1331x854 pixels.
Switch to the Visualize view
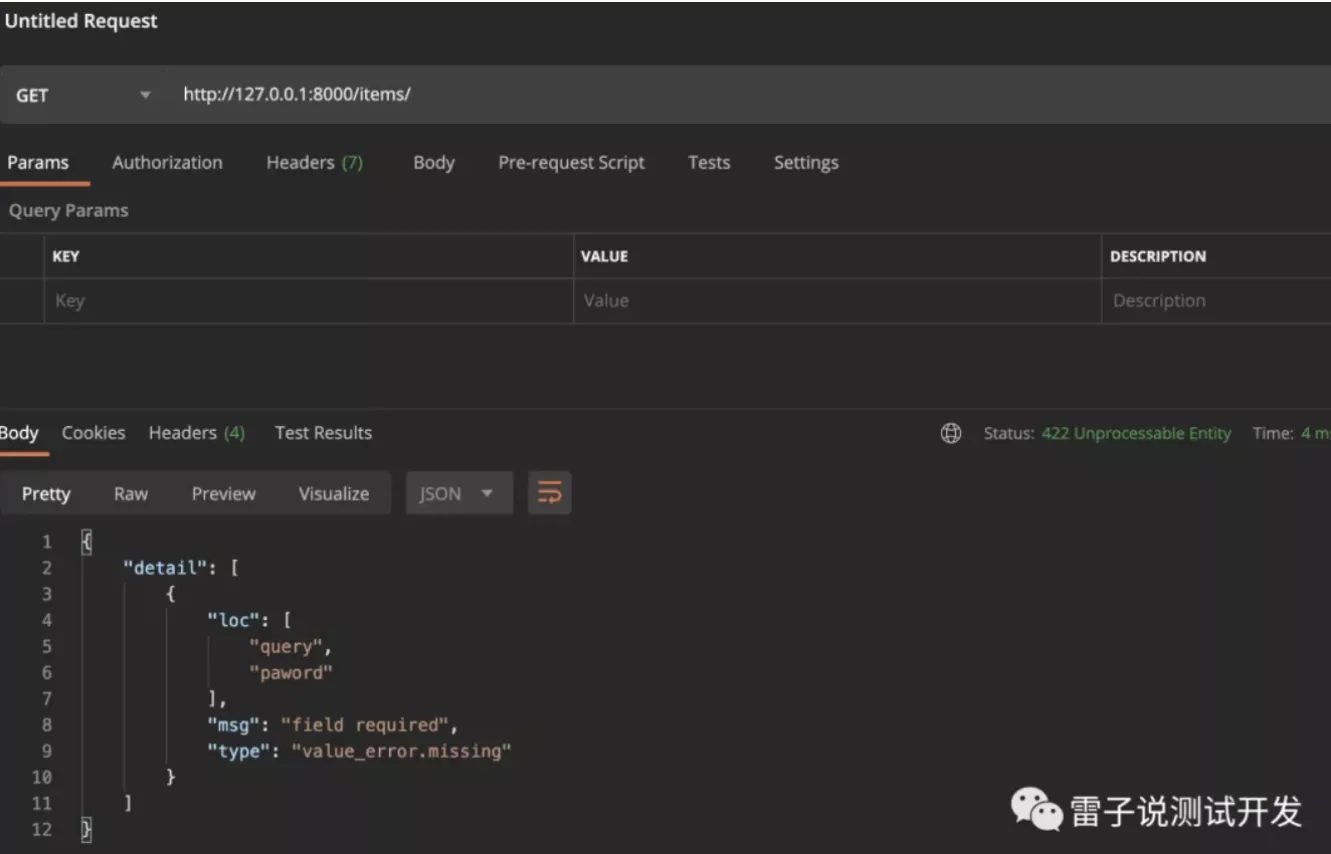[333, 493]
